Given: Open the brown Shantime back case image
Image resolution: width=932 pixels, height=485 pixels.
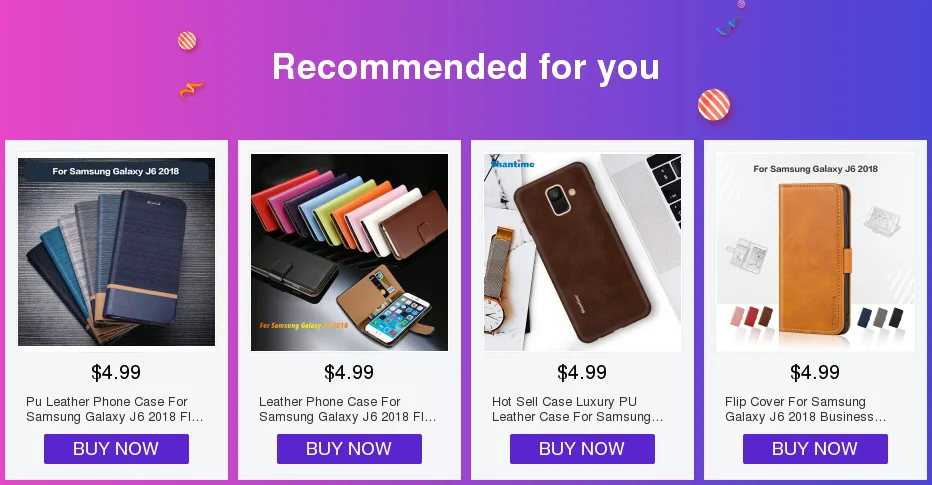Looking at the screenshot, I should tap(582, 252).
